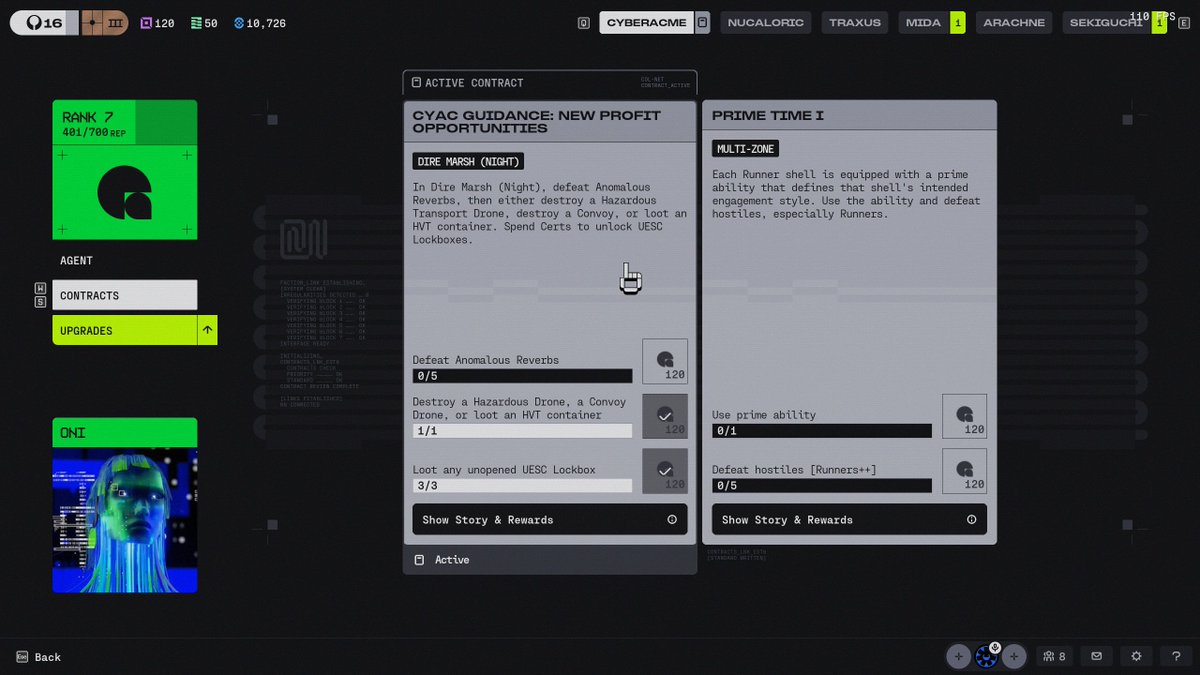The height and width of the screenshot is (675, 1200).
Task: Click the Multi-Zone tag on Prime Time I
Action: tap(746, 149)
